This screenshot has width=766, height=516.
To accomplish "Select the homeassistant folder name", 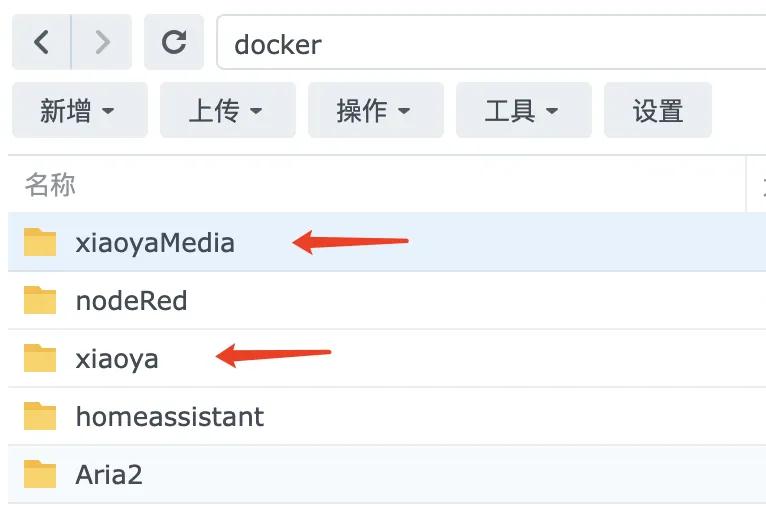I will pyautogui.click(x=170, y=416).
